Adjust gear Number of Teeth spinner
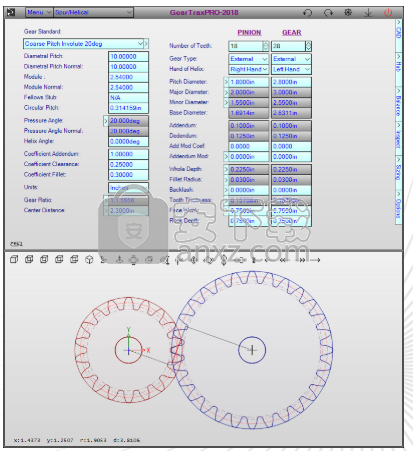The width and height of the screenshot is (413, 451). 308,46
